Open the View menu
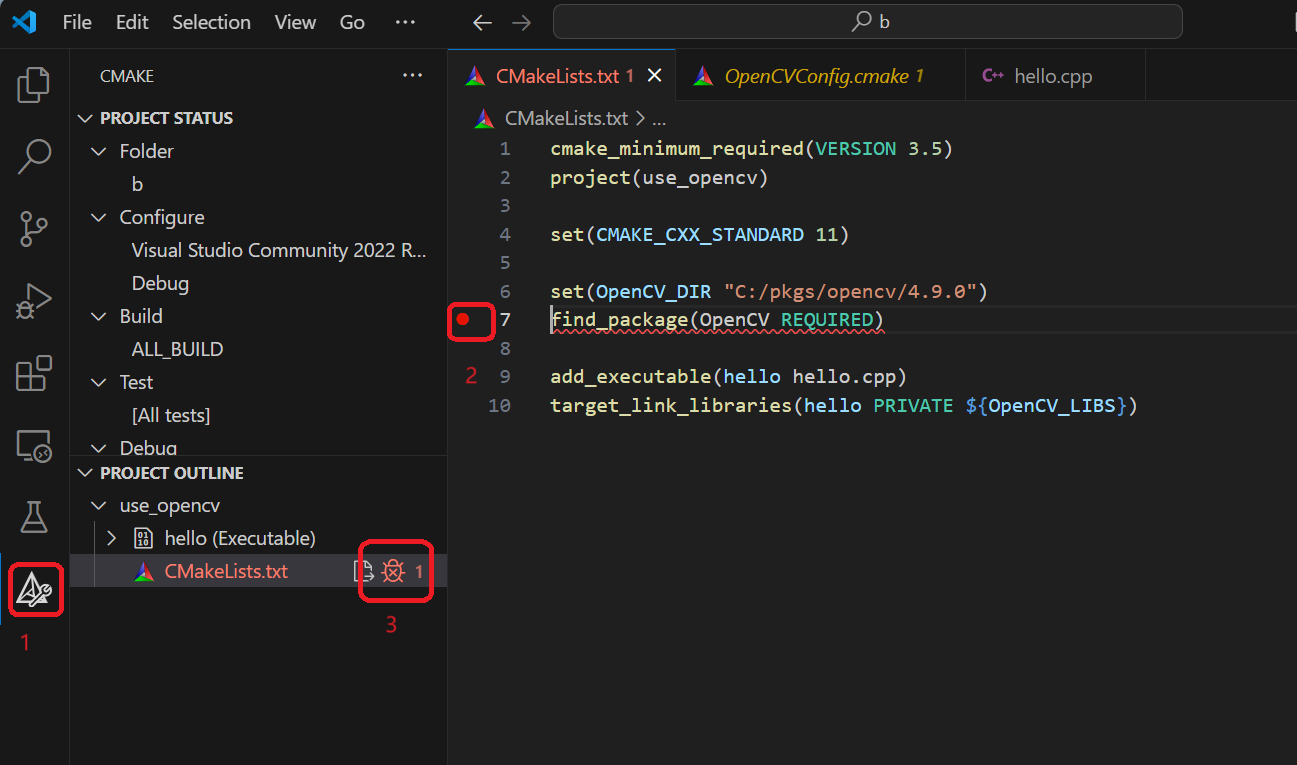This screenshot has width=1297, height=765. click(x=294, y=22)
